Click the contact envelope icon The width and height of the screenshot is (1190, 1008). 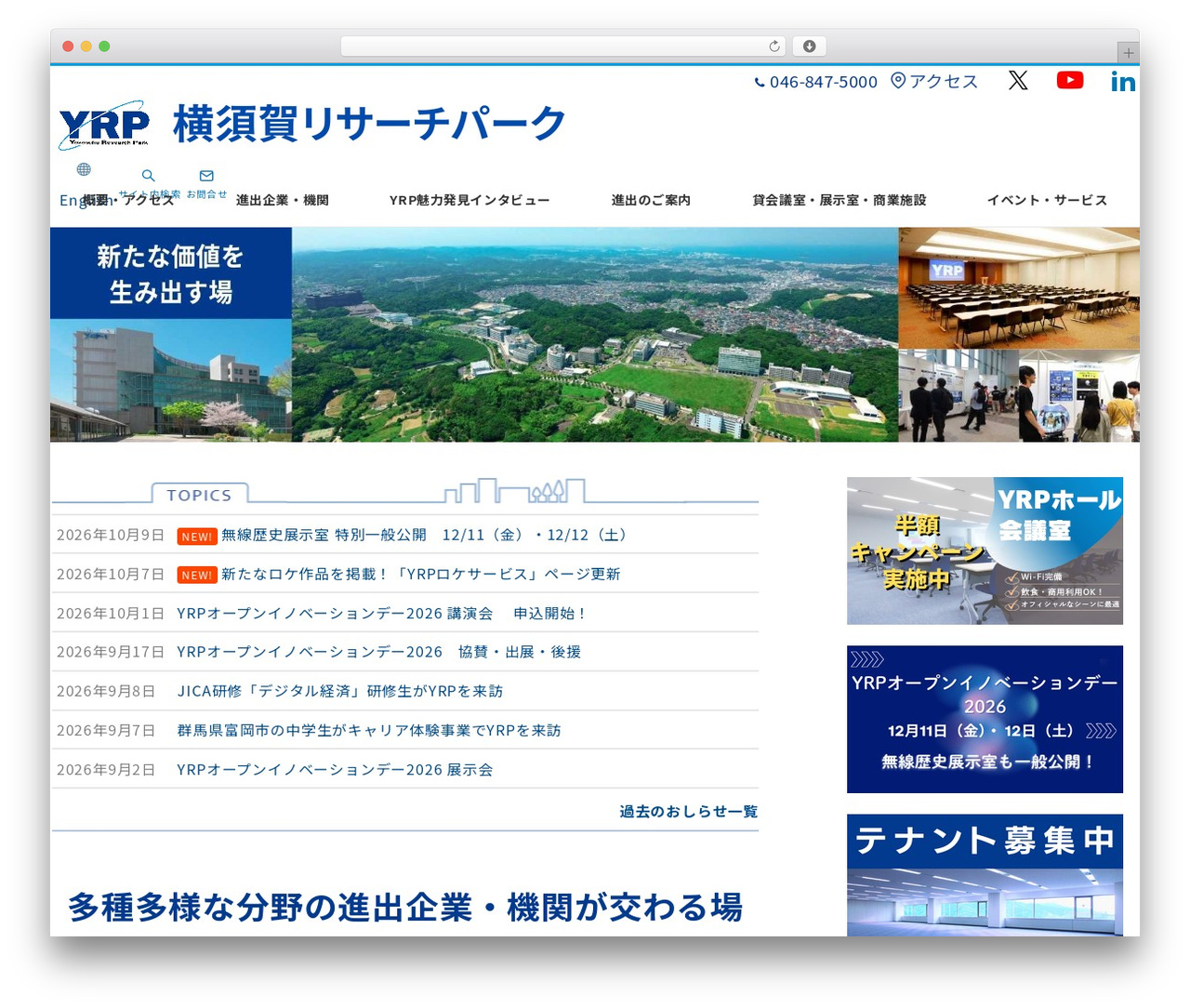[206, 175]
